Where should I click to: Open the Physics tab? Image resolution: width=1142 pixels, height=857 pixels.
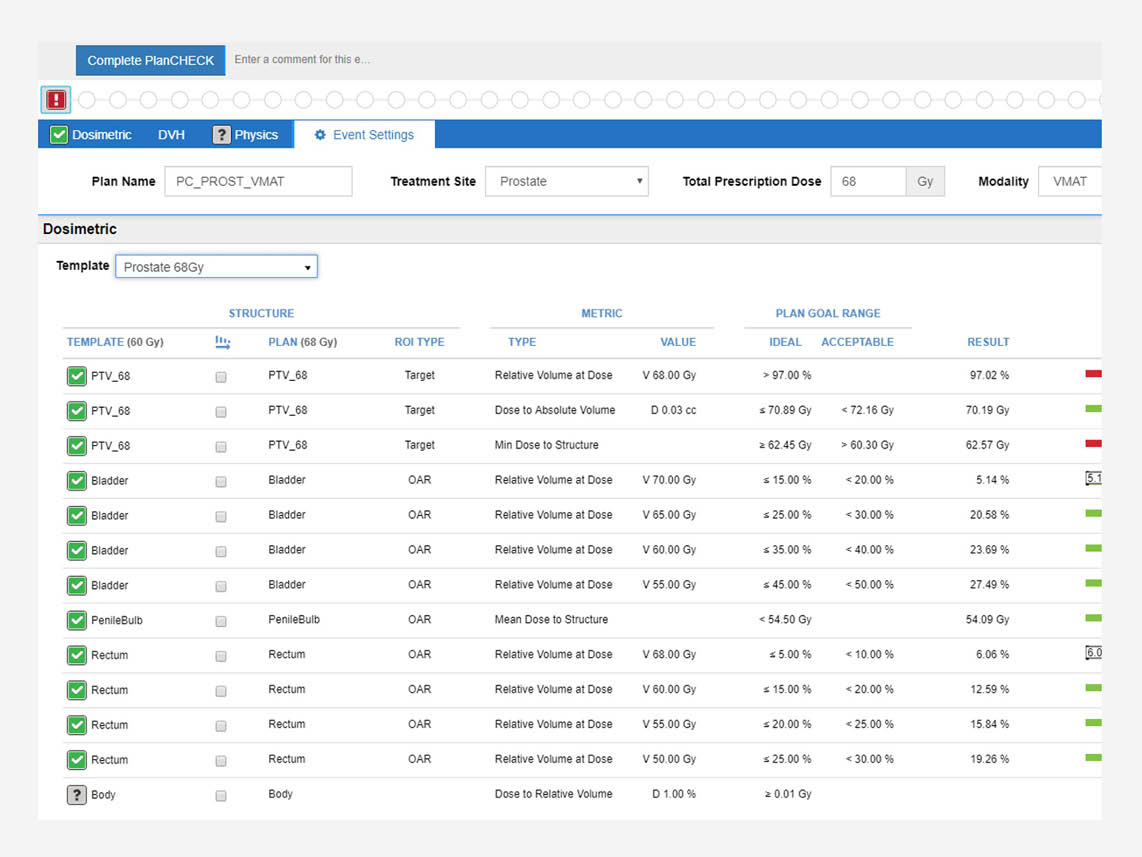coord(256,135)
